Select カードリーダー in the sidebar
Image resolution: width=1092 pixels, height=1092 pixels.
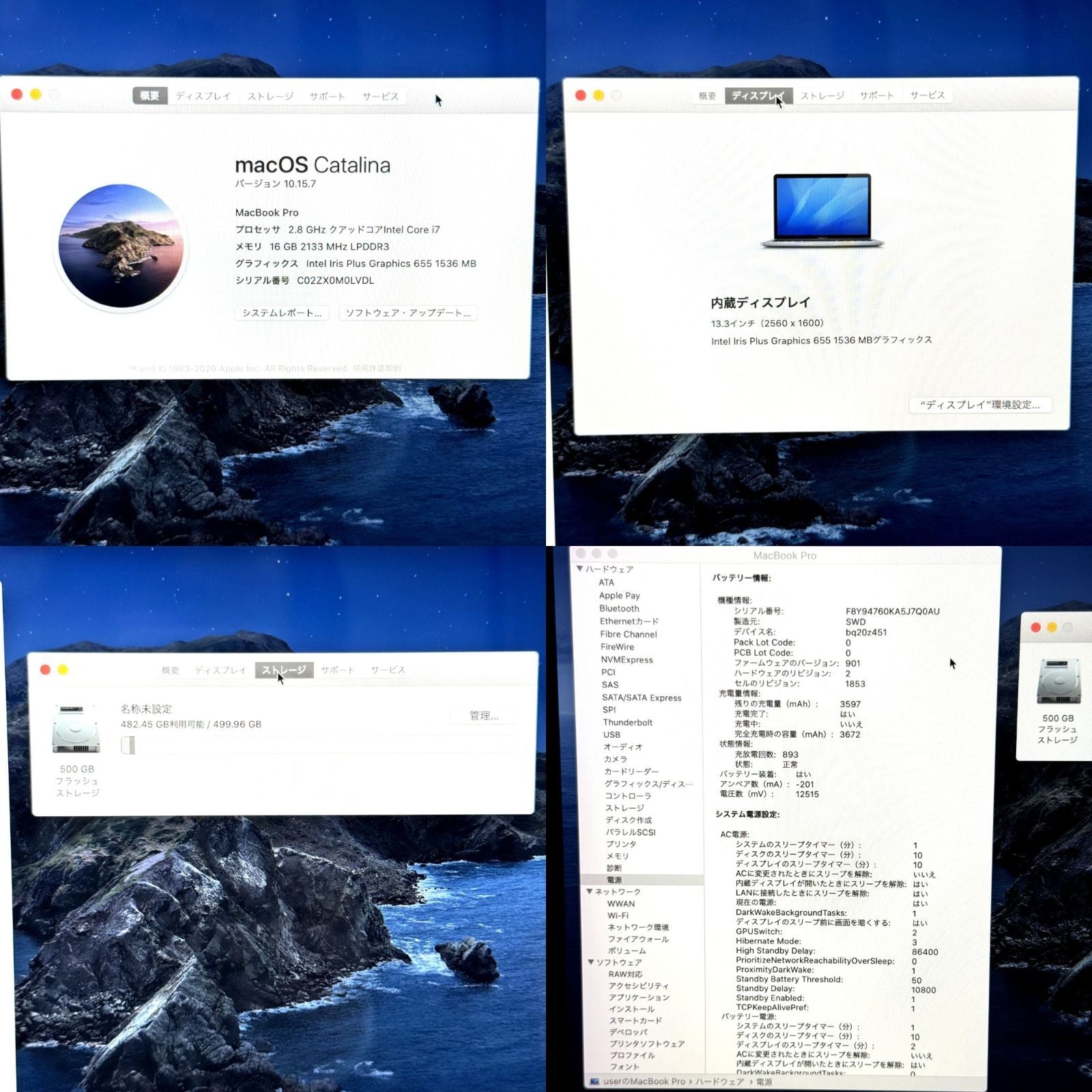(x=632, y=771)
